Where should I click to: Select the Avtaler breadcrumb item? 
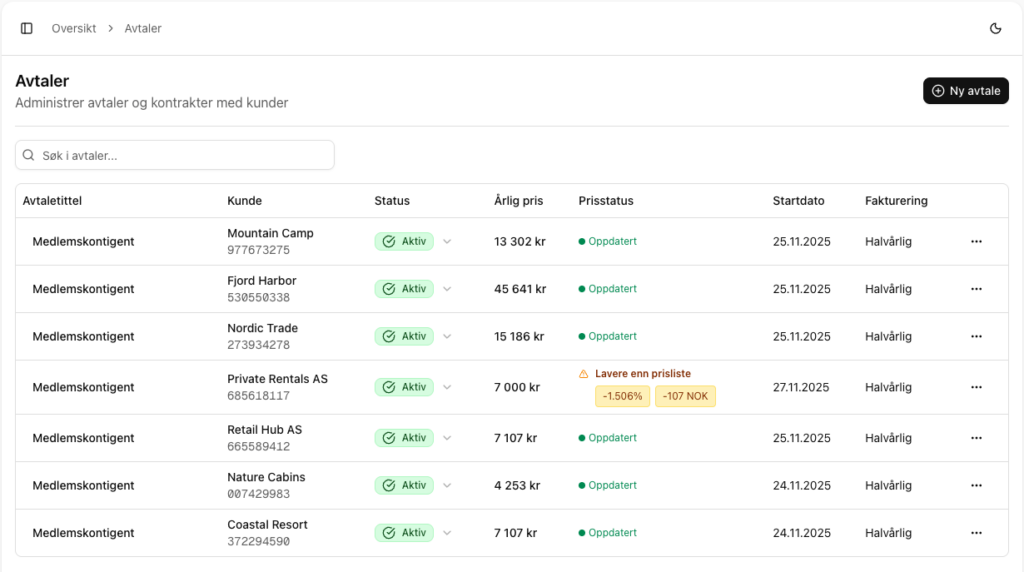pos(143,28)
